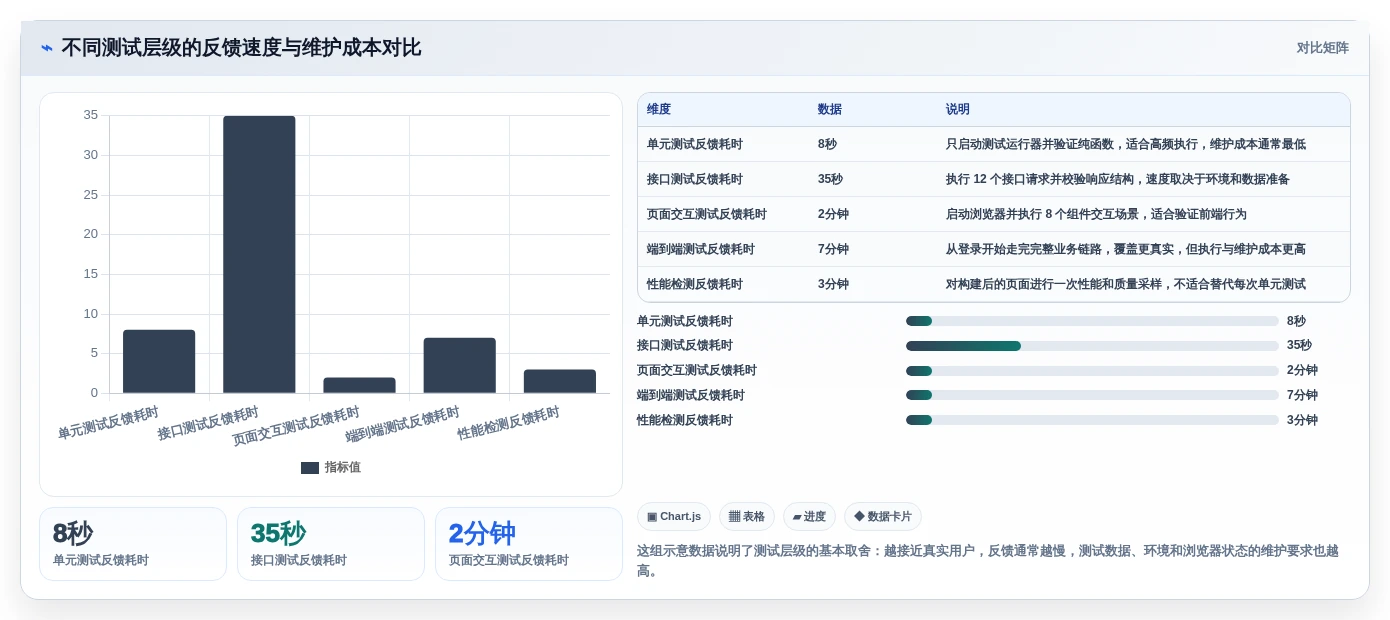Select table row cell 接口测试反馈耗时
The height and width of the screenshot is (620, 1390).
[x=695, y=179]
